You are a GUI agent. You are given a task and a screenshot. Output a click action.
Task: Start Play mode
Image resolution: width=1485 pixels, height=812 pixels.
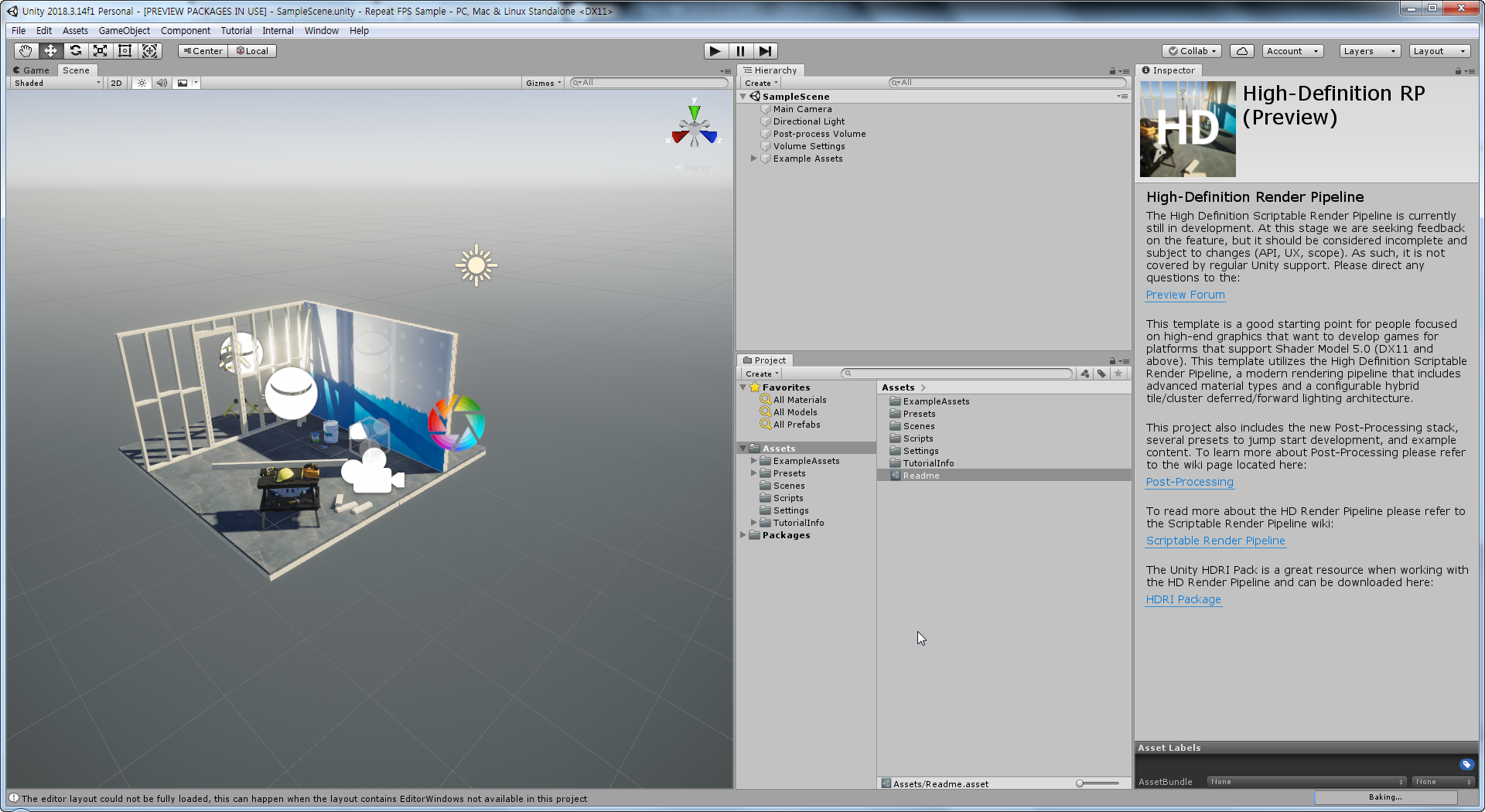(715, 51)
